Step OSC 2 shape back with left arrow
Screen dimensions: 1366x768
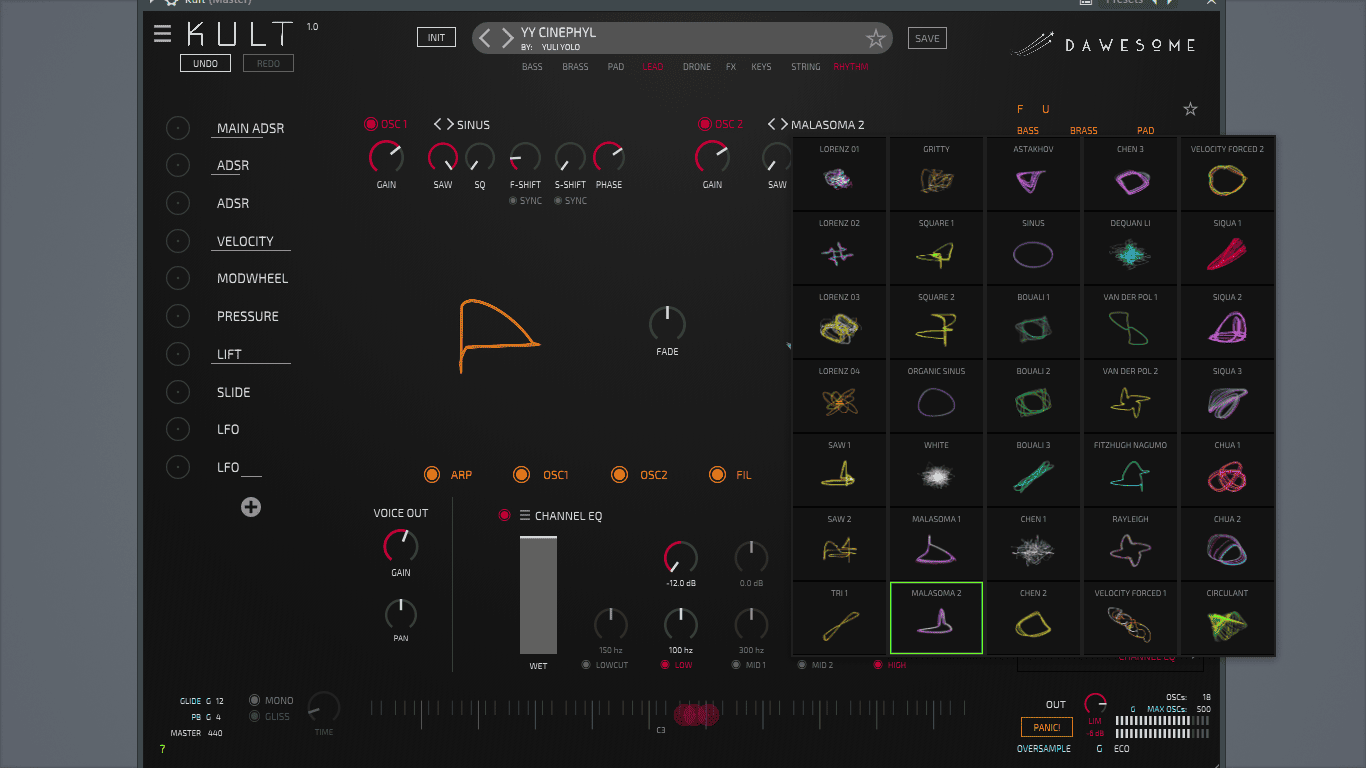tap(772, 124)
